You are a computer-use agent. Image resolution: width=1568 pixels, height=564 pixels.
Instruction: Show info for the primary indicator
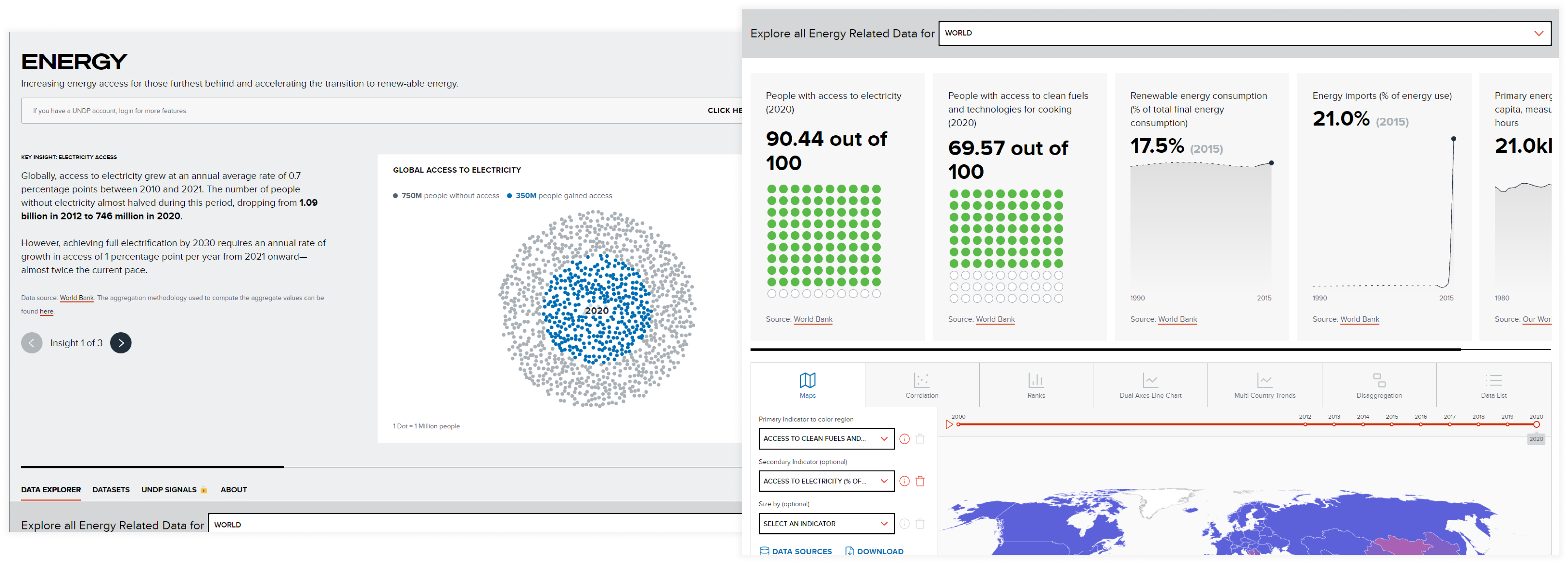[x=905, y=439]
